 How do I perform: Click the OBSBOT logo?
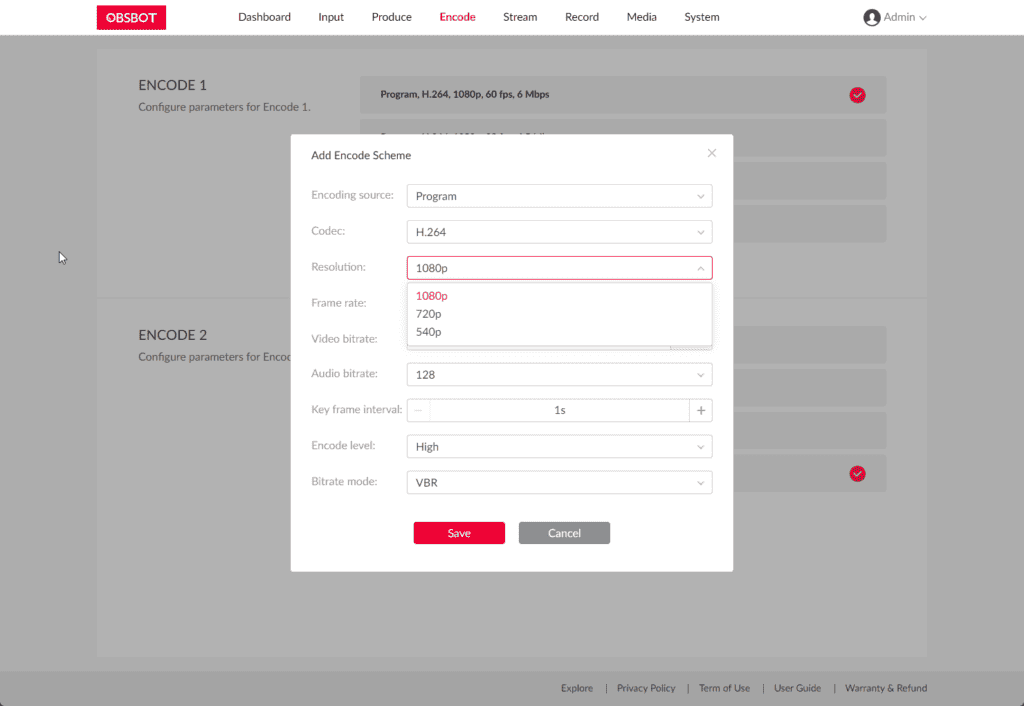click(x=131, y=17)
